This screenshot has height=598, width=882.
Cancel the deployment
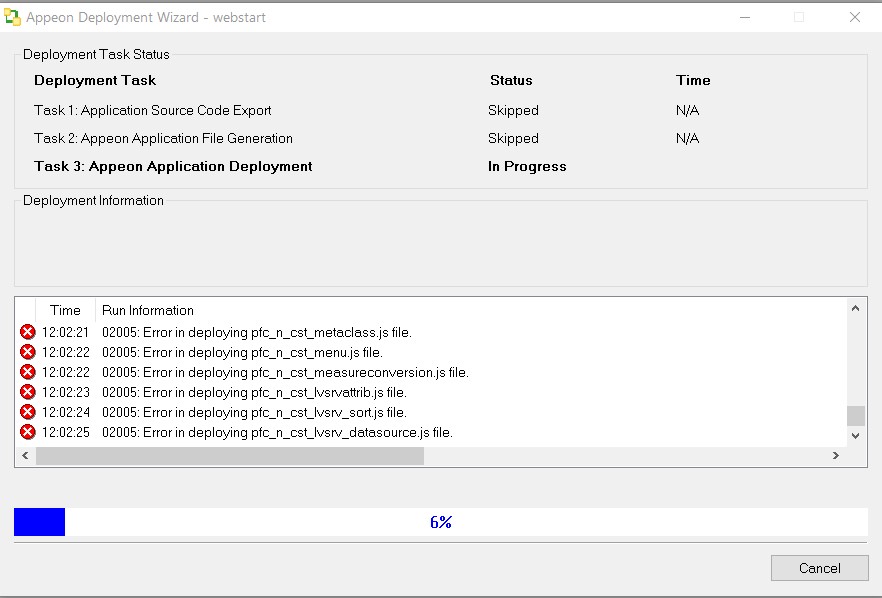(819, 568)
